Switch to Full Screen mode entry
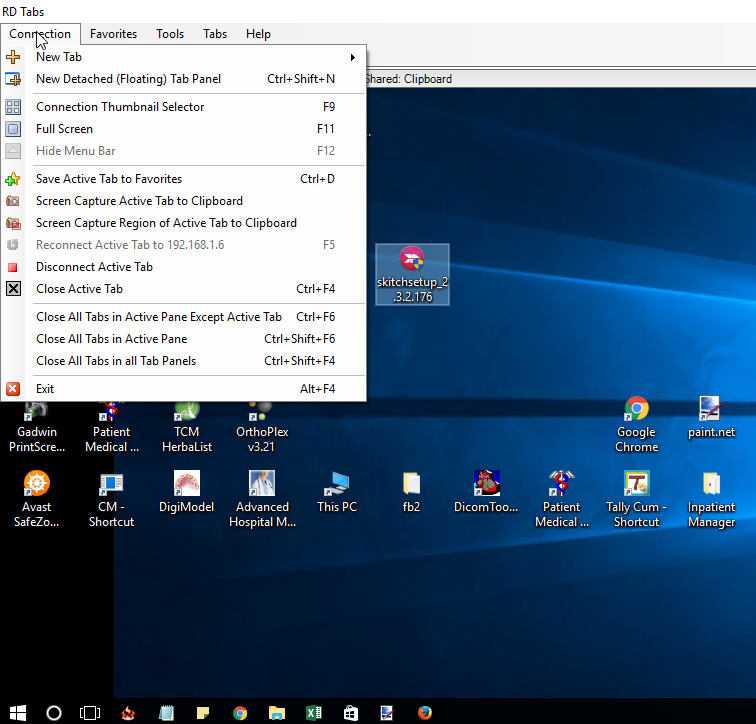This screenshot has height=724, width=756. pyautogui.click(x=183, y=129)
